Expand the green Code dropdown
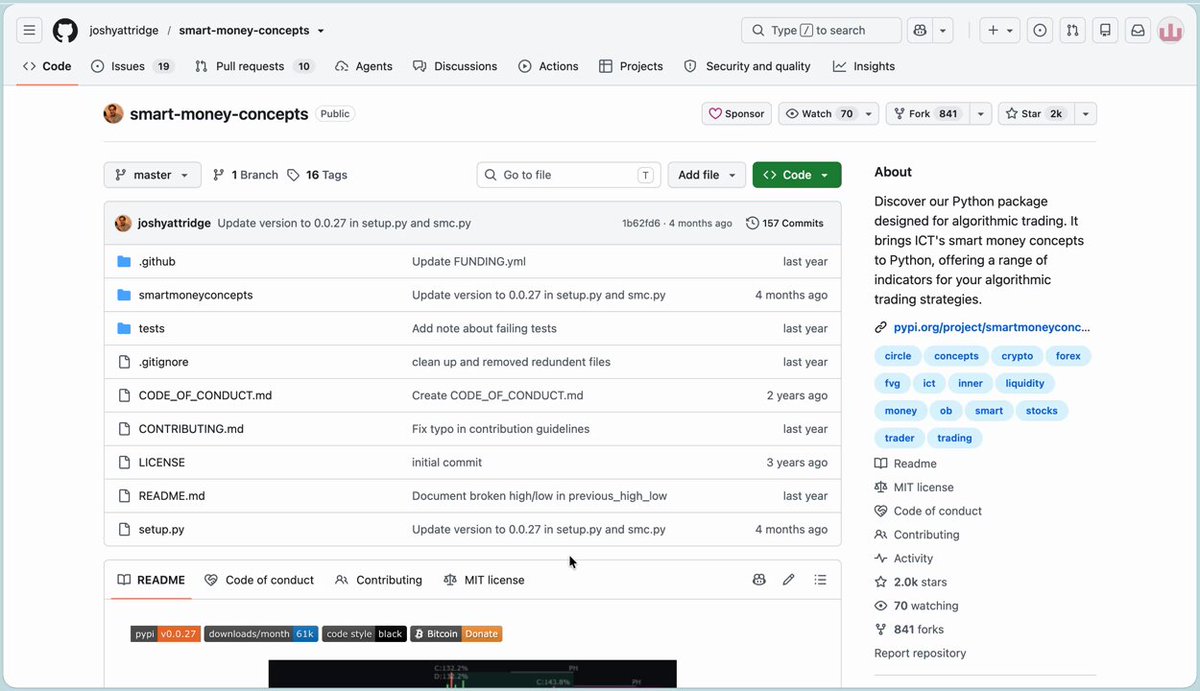 [797, 175]
